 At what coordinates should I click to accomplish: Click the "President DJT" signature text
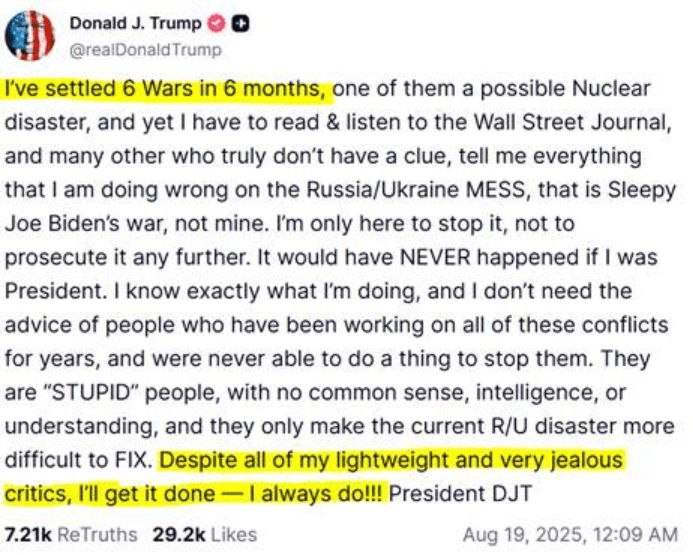[460, 494]
